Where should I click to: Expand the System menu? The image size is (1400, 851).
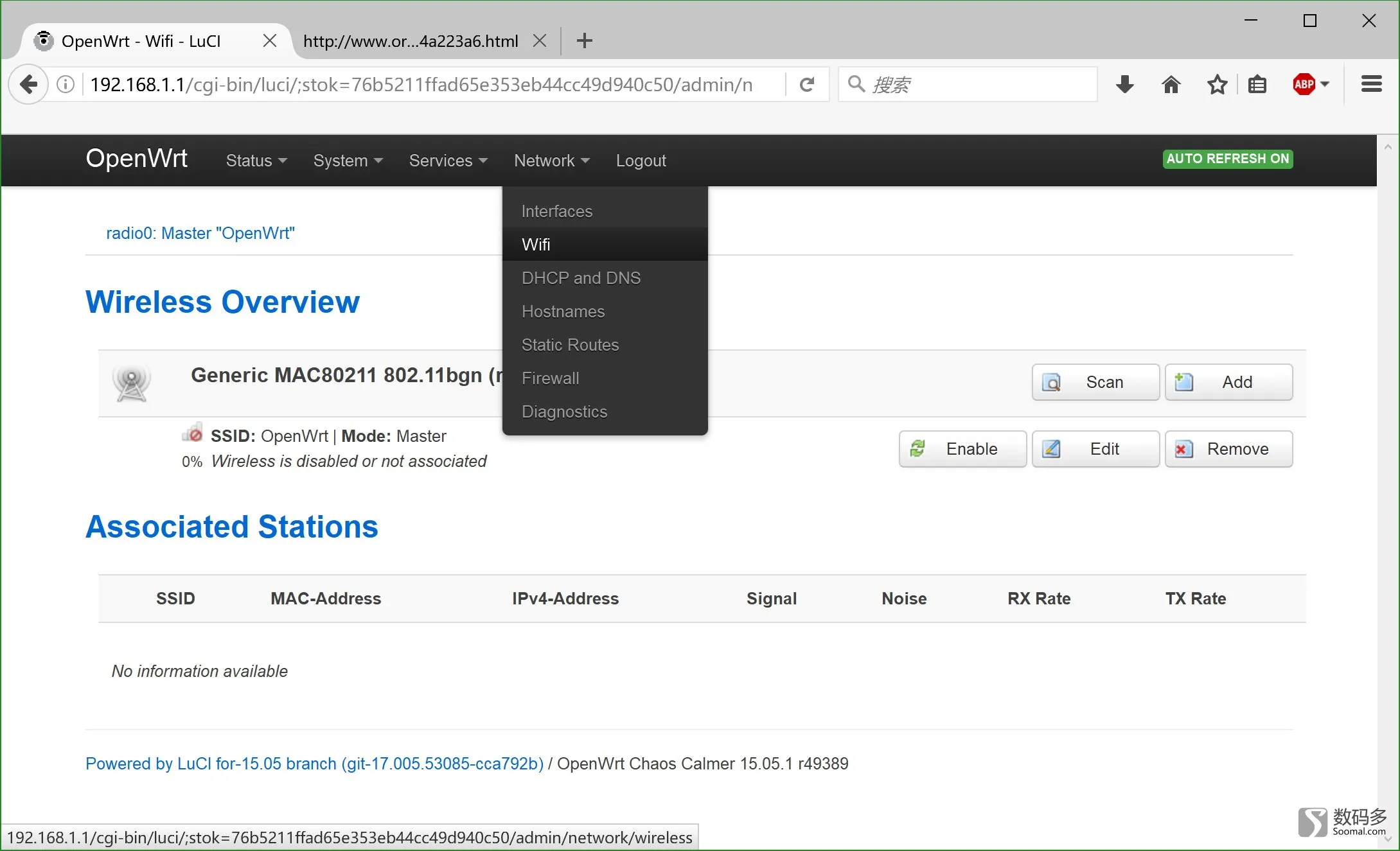(x=348, y=161)
